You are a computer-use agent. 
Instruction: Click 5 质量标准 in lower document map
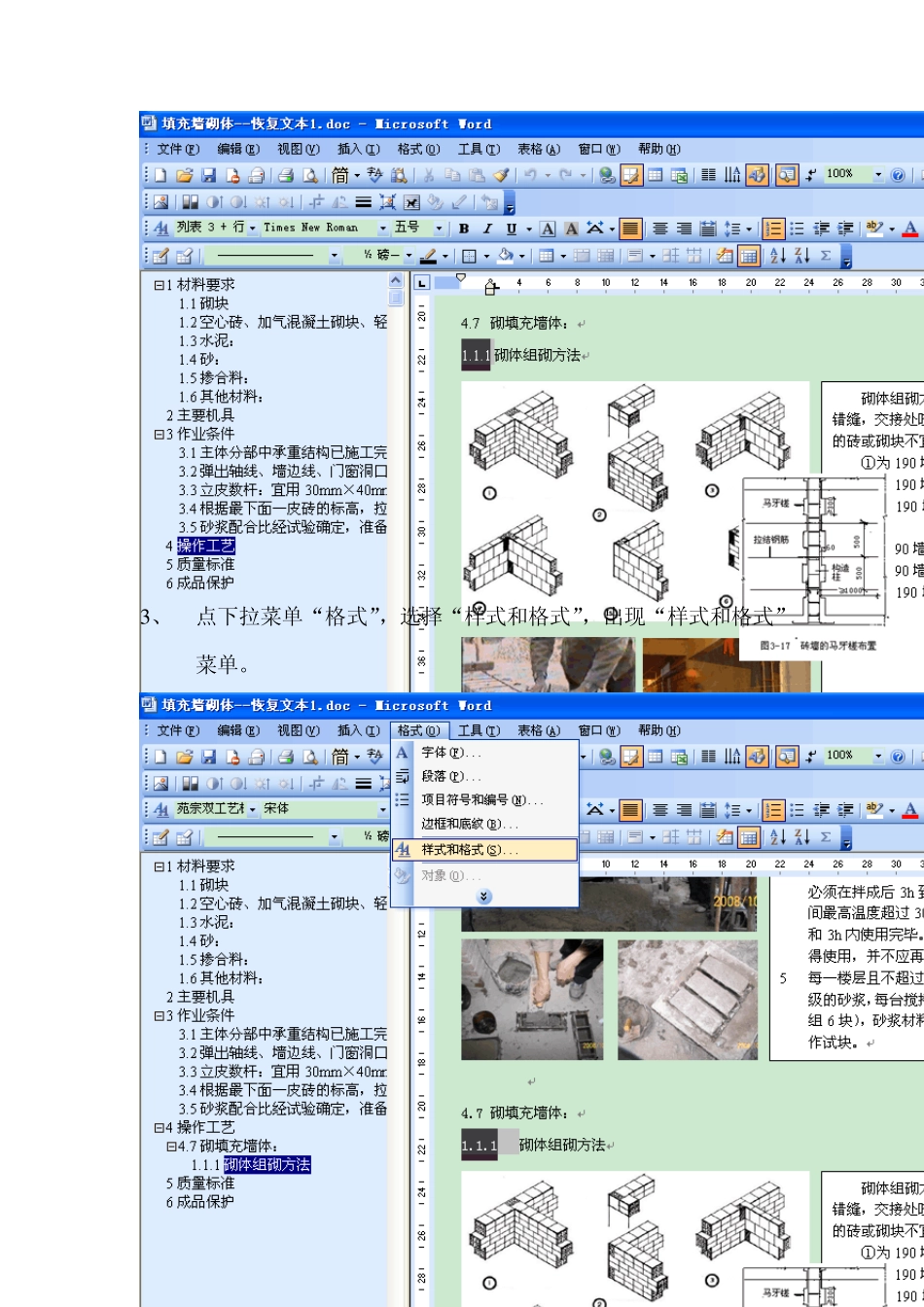point(199,1183)
